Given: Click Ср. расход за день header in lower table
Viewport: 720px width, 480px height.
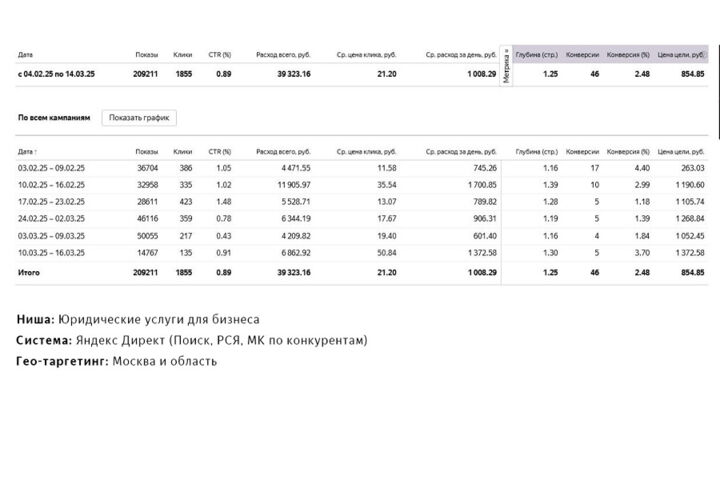Looking at the screenshot, I should click(x=461, y=152).
